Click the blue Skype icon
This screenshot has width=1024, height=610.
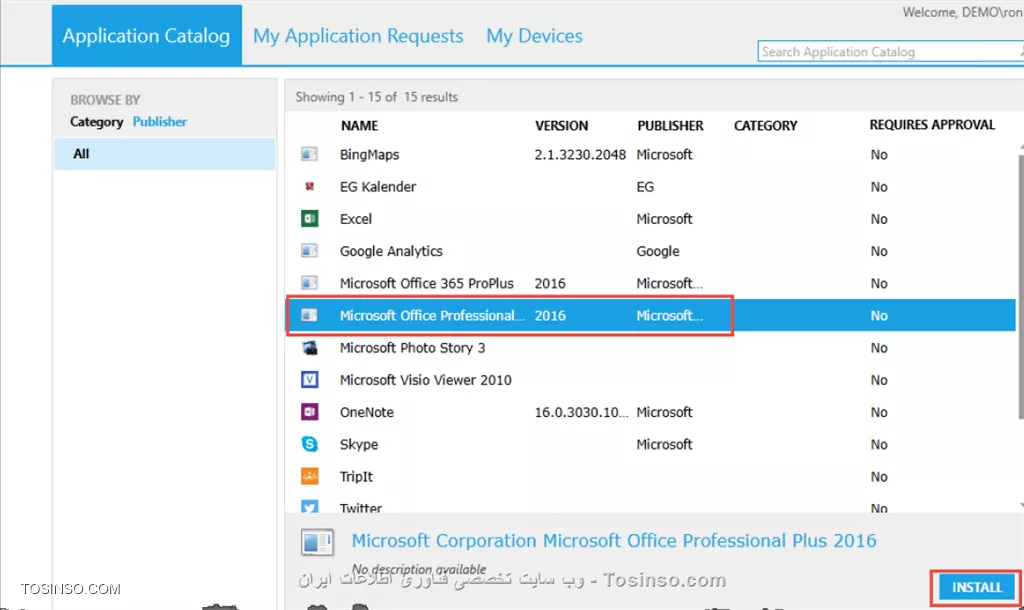point(309,444)
